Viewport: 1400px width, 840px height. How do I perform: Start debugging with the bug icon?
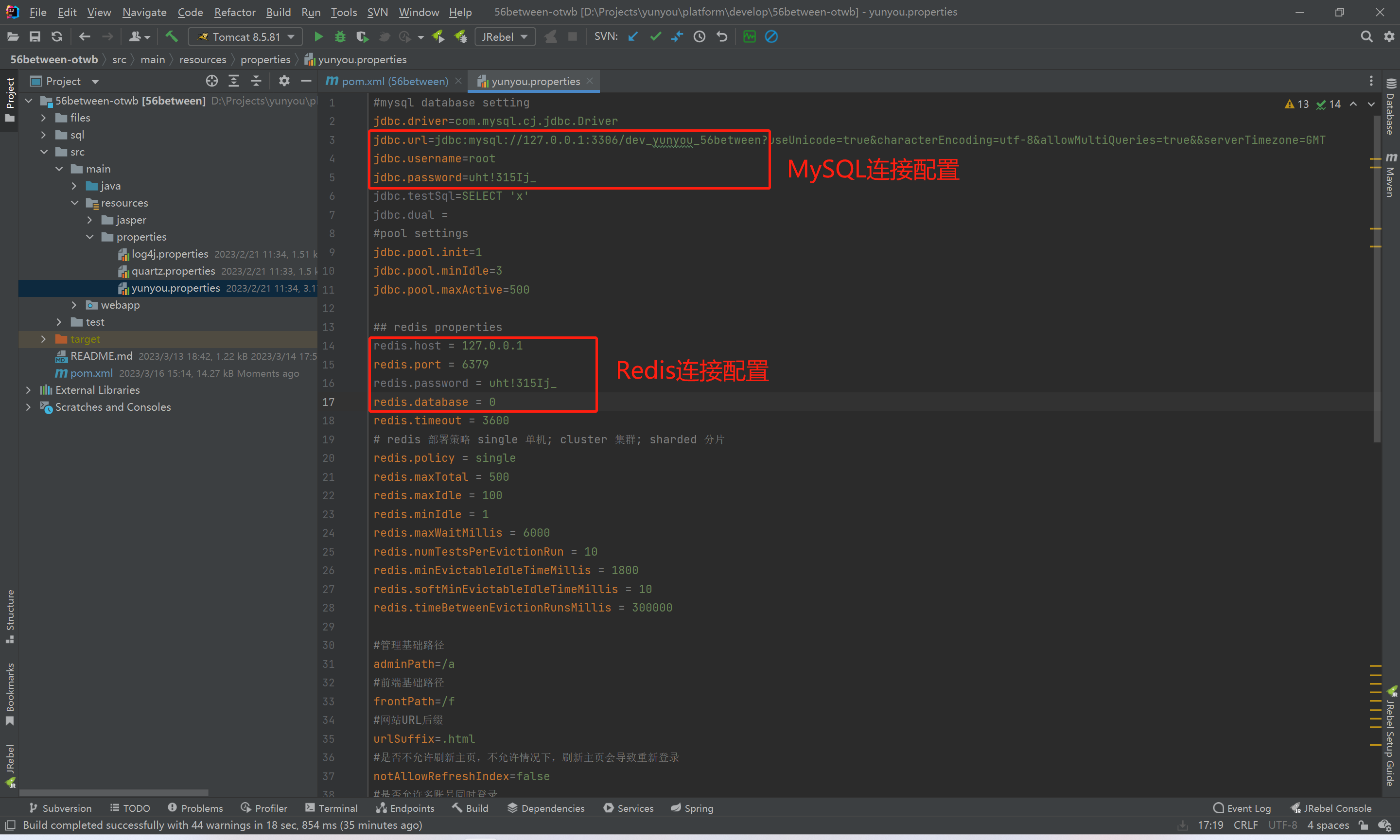click(x=340, y=37)
